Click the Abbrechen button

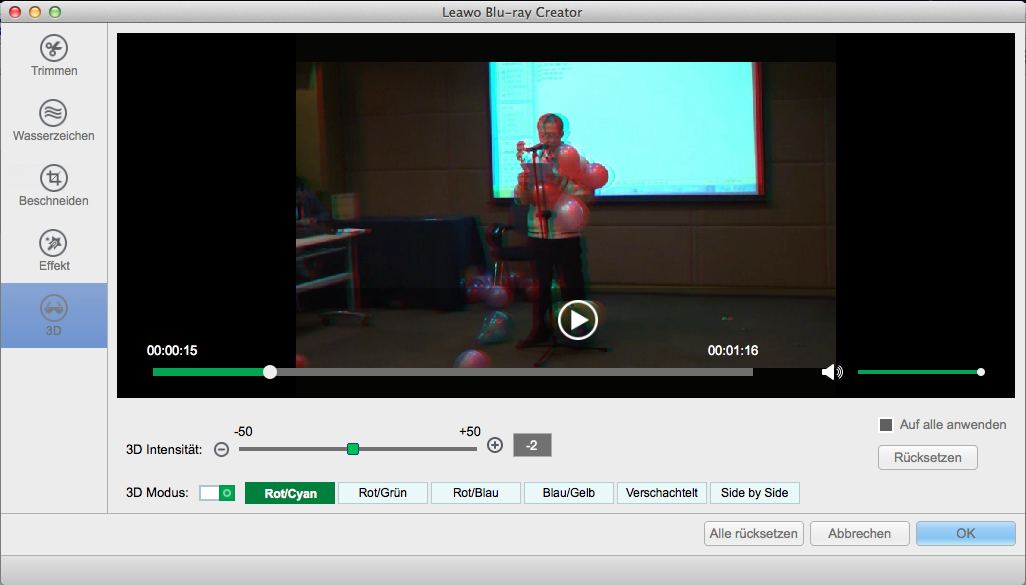pos(859,533)
